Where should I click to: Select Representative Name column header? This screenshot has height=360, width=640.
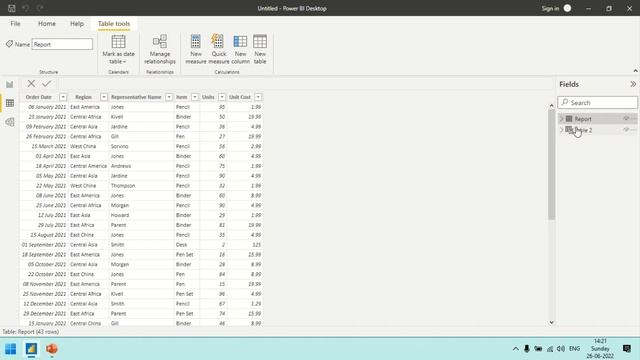136,97
